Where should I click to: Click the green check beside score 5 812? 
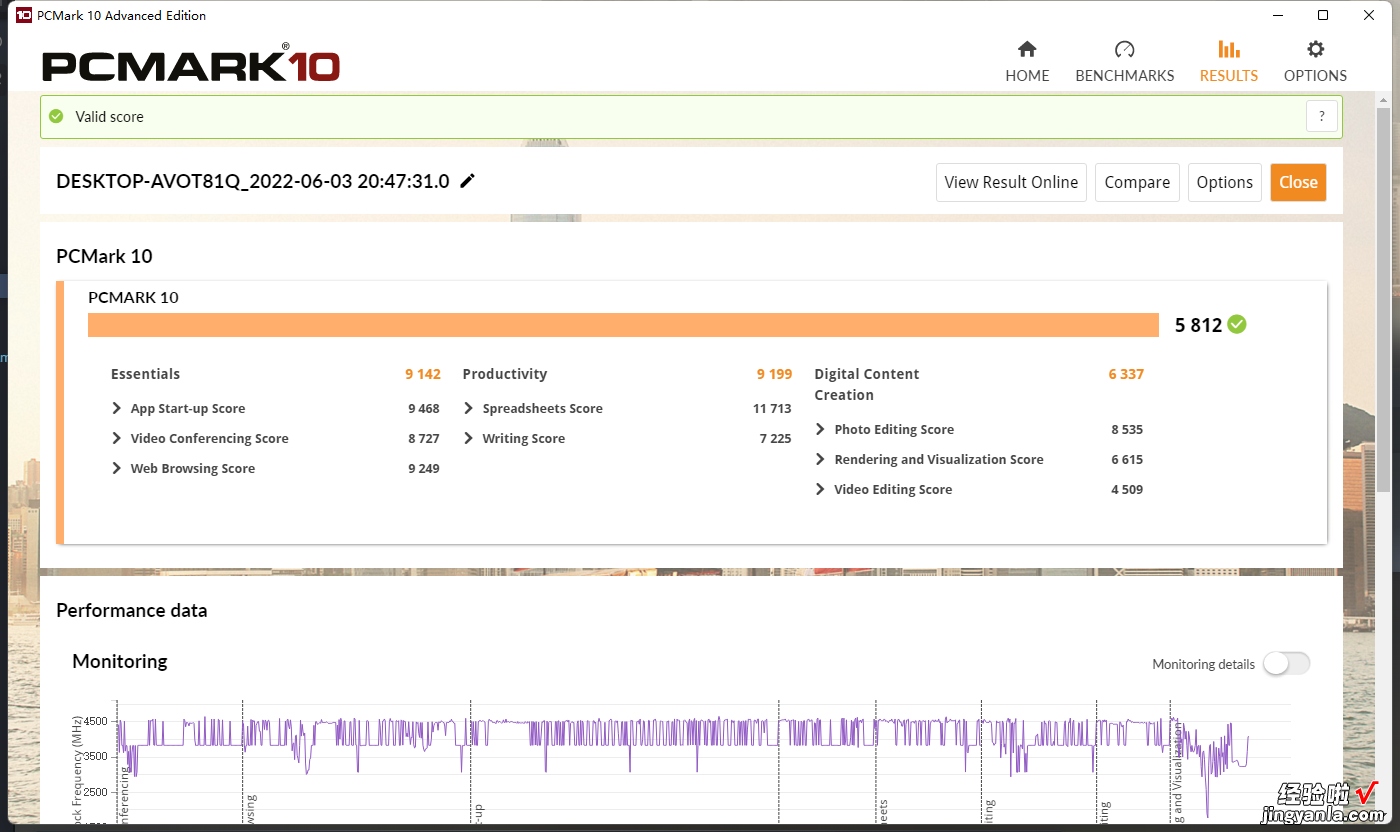[x=1237, y=324]
